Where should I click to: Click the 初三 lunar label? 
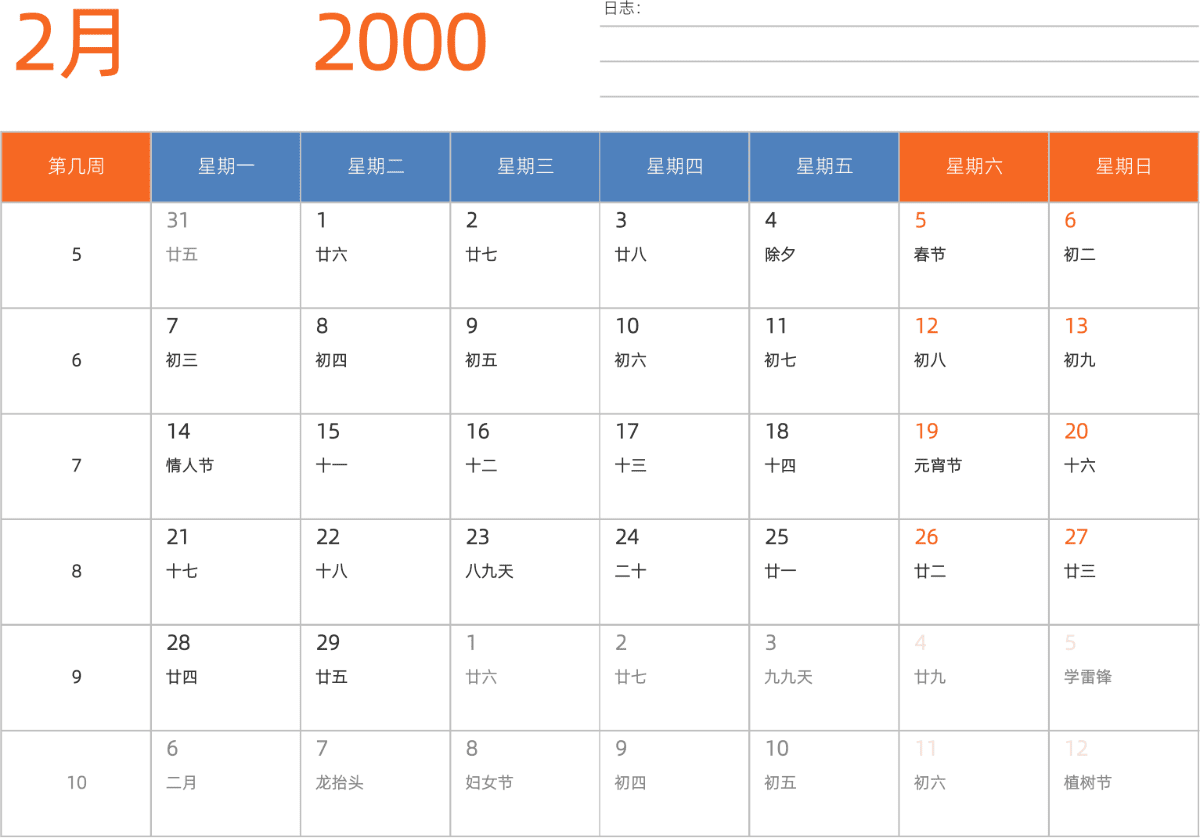click(182, 360)
